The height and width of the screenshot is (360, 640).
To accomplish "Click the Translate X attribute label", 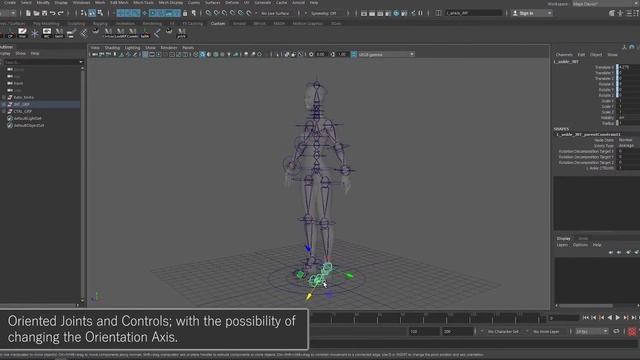I will click(x=604, y=67).
